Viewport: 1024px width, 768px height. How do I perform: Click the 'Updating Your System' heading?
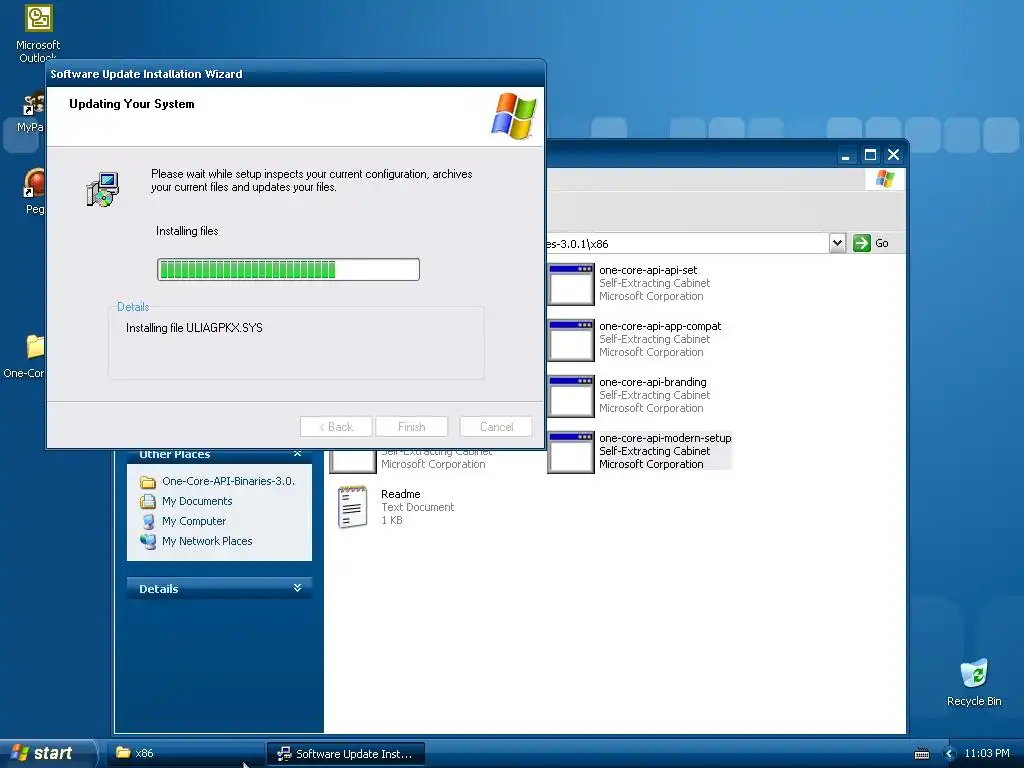[x=131, y=104]
